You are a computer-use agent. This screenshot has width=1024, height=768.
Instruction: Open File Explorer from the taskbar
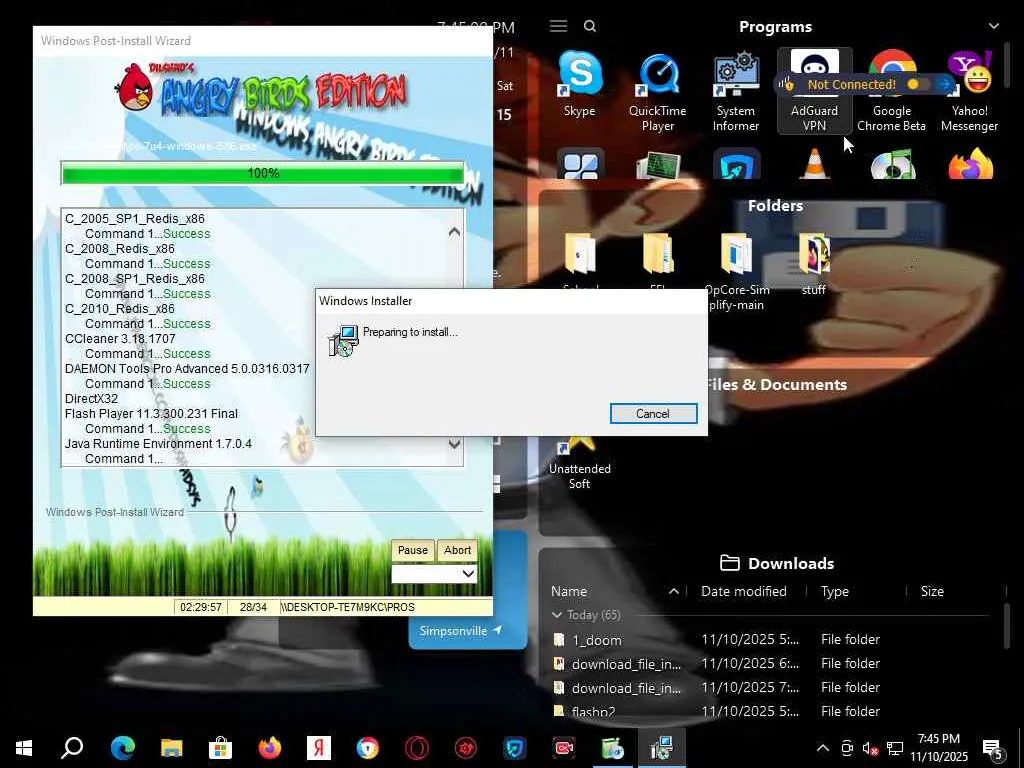click(172, 747)
